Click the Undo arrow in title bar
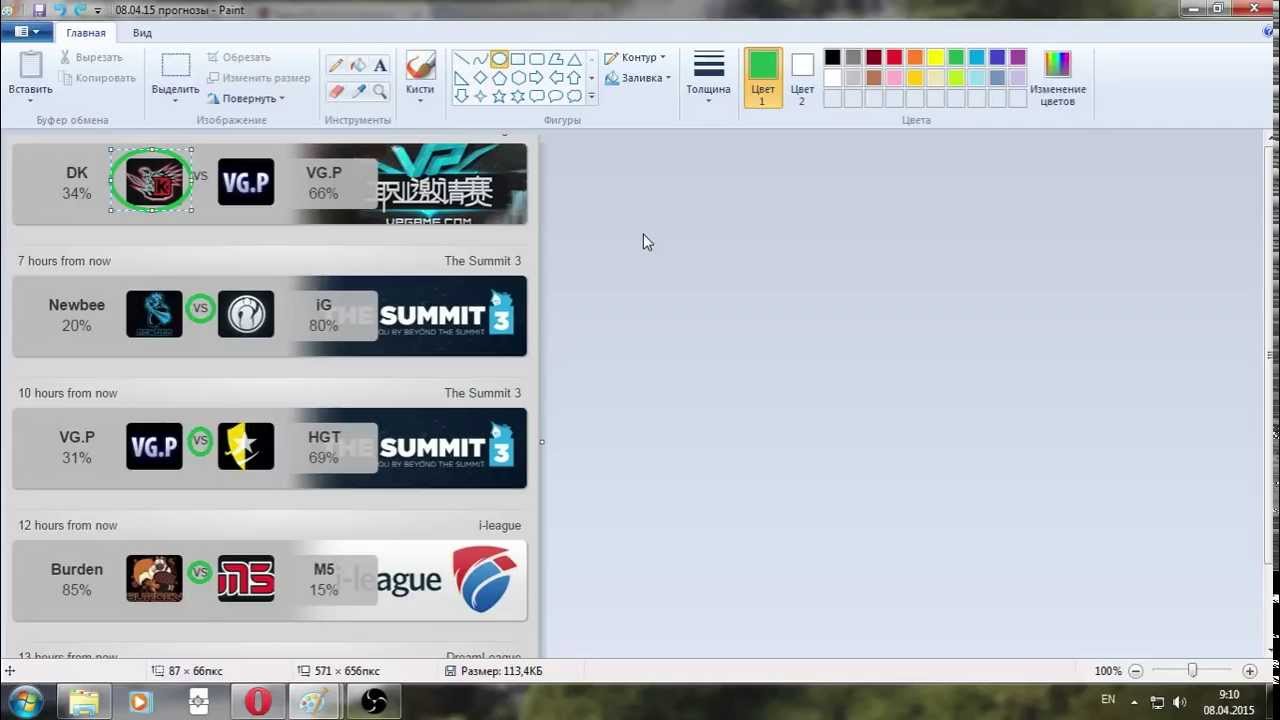1280x720 pixels. [x=60, y=10]
